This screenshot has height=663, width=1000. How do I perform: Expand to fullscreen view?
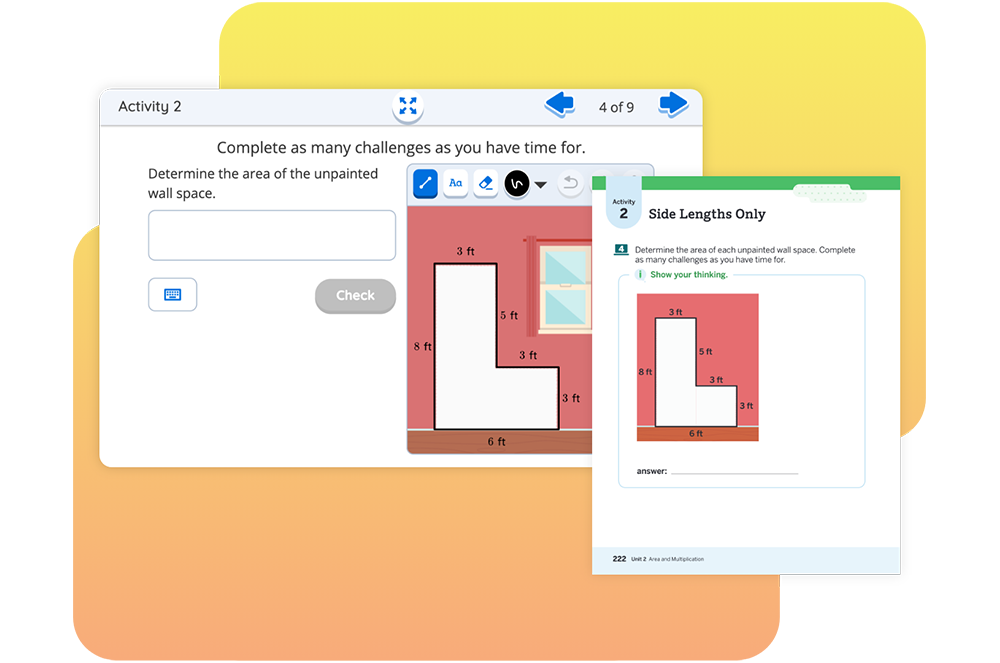[408, 105]
